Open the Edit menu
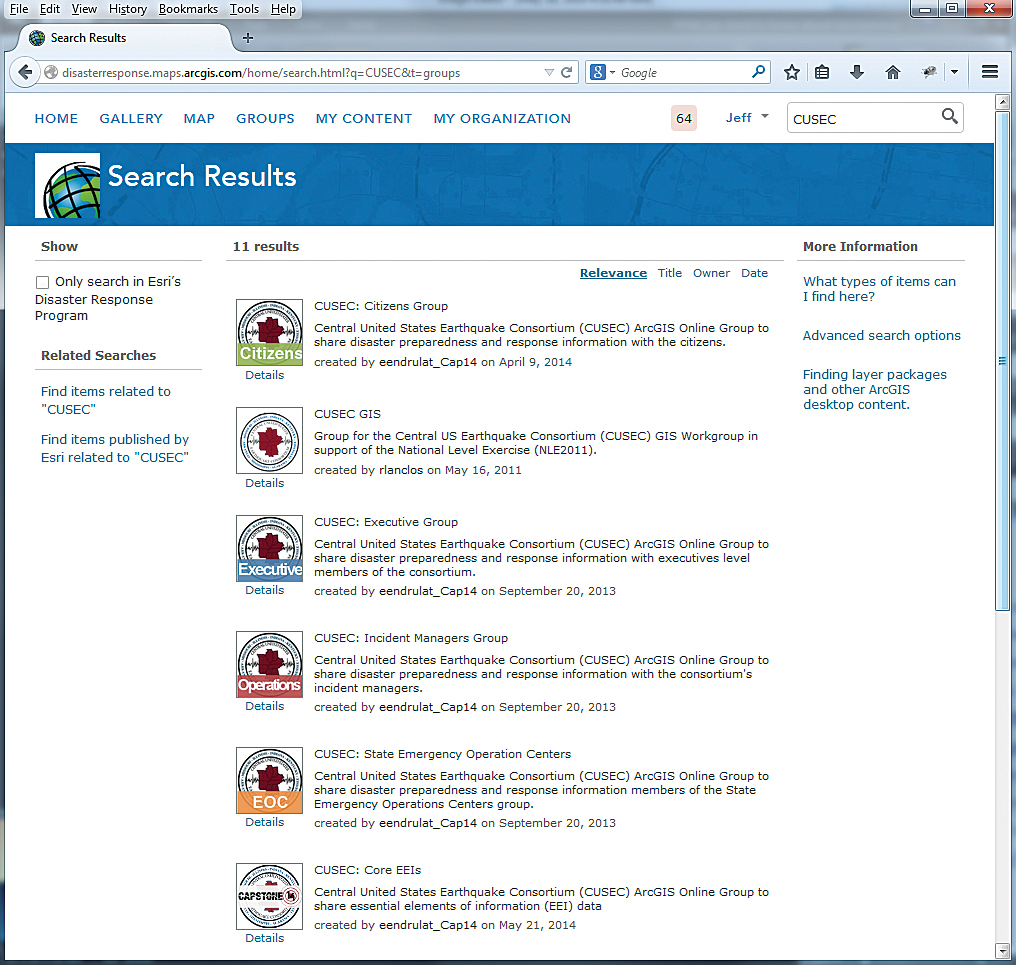The image size is (1016, 965). click(50, 9)
